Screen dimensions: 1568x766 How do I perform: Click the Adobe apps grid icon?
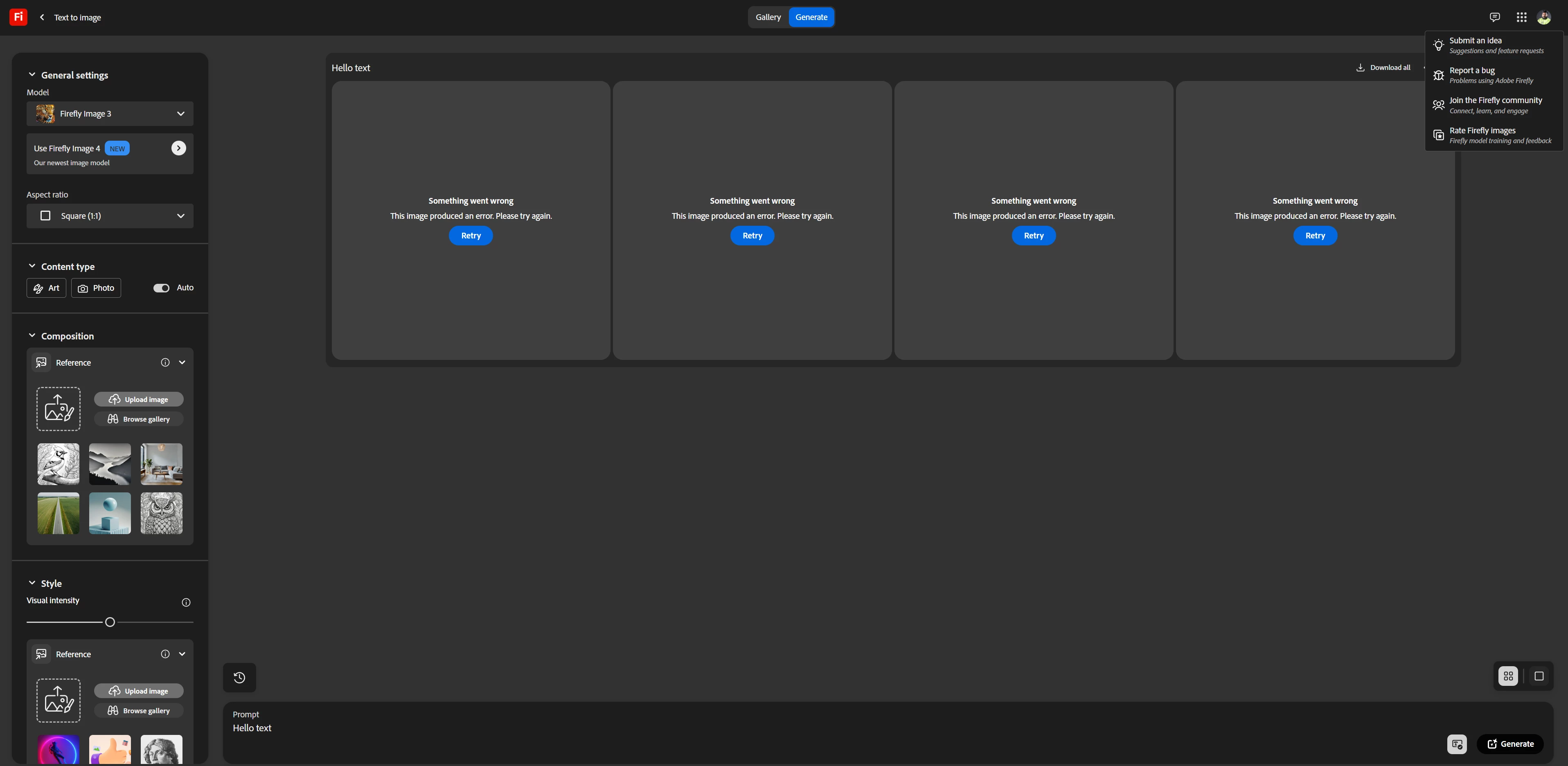[x=1521, y=17]
